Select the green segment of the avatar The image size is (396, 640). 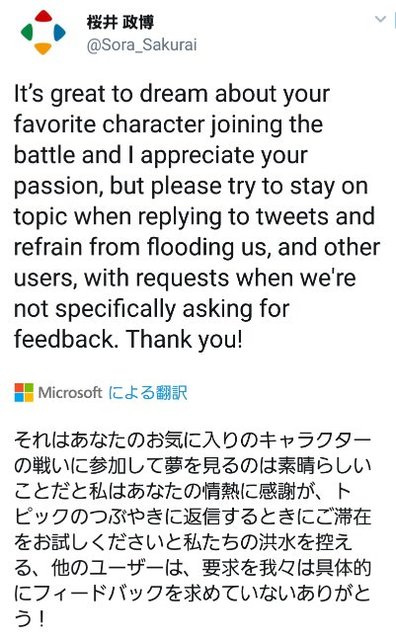click(x=27, y=32)
